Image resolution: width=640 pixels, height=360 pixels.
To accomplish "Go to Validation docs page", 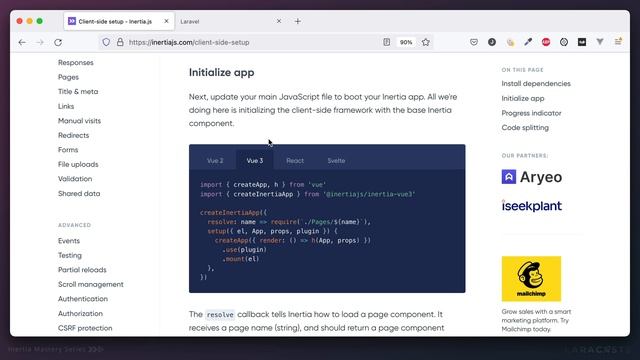I will [75, 179].
